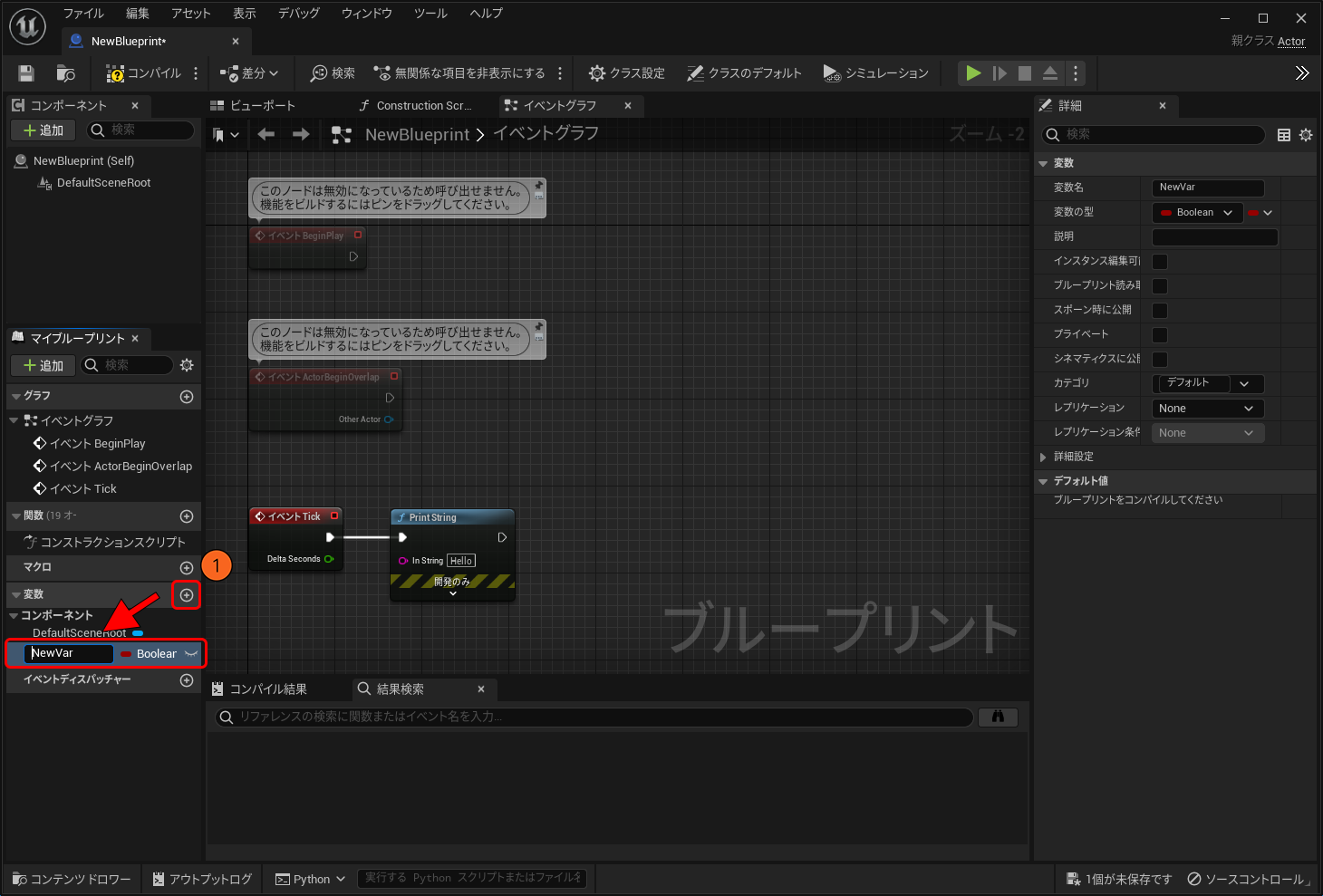Screen dimensions: 1323x896
Task: Toggle the details property matrix grid icon
Action: pyautogui.click(x=1283, y=135)
